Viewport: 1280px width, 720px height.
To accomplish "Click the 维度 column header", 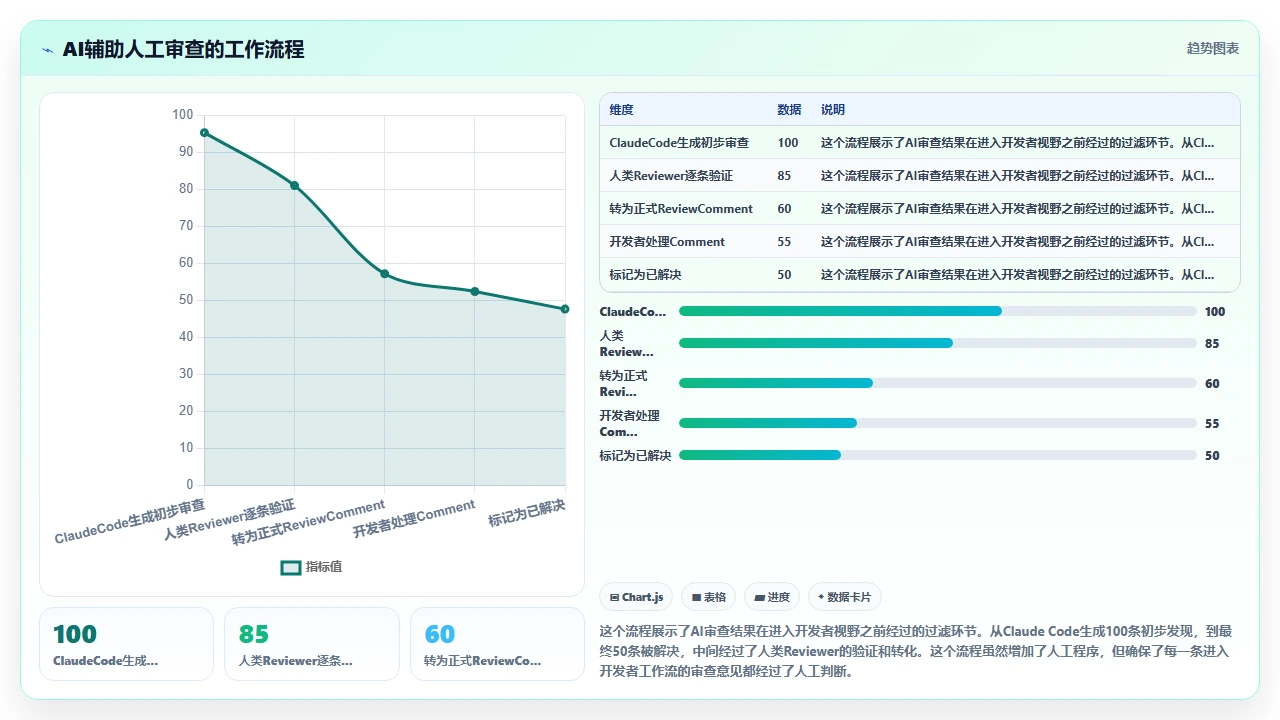I will click(621, 110).
